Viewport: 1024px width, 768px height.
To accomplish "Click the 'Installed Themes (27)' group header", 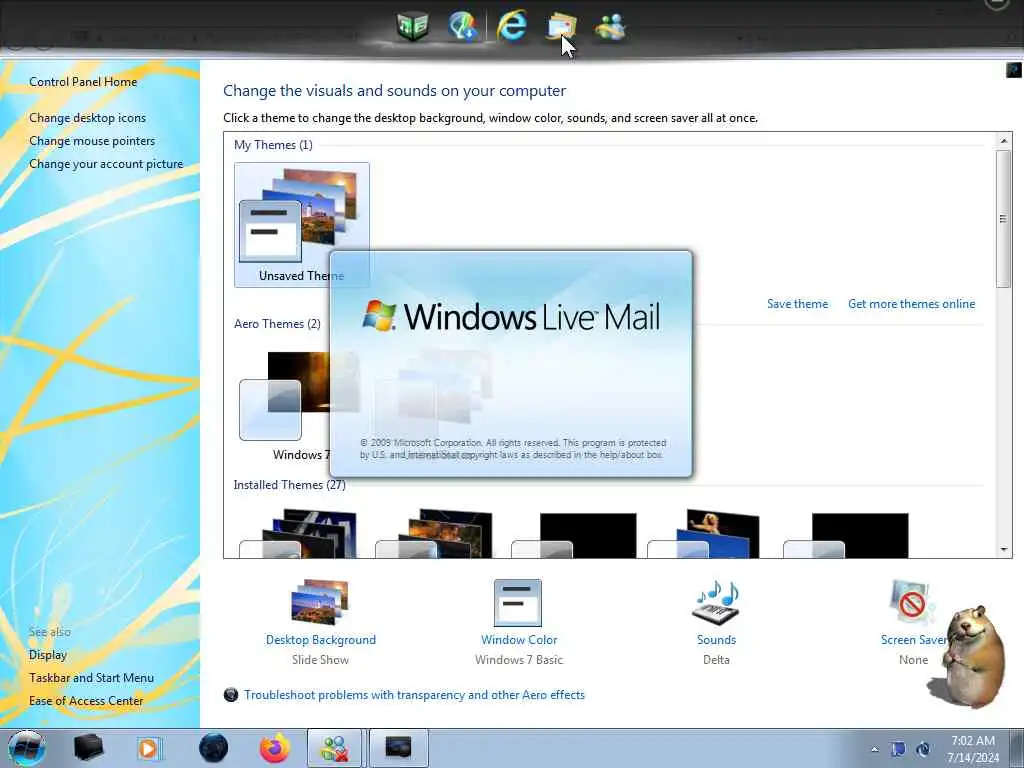I will coord(290,485).
